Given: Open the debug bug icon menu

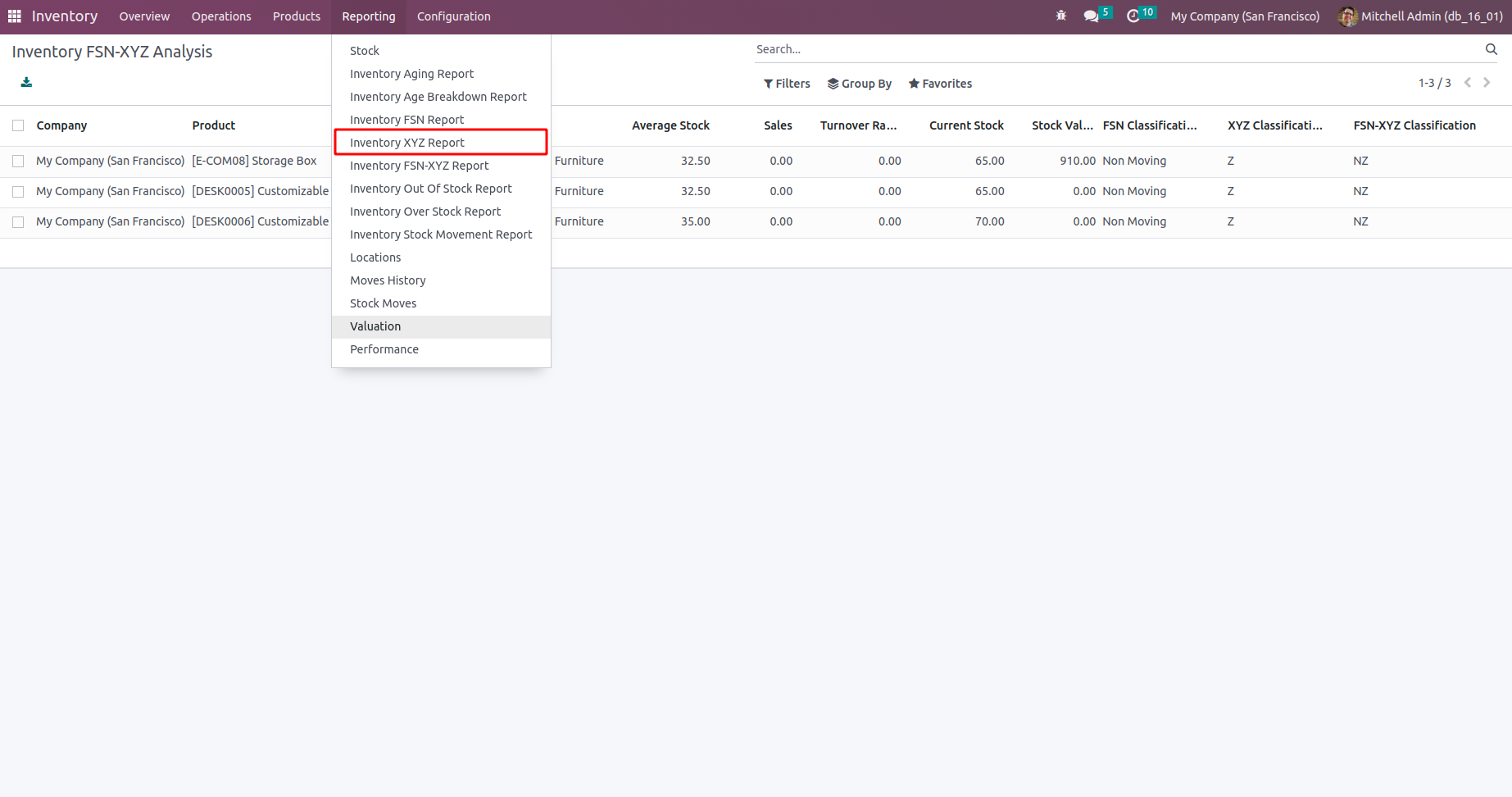Looking at the screenshot, I should pyautogui.click(x=1061, y=16).
